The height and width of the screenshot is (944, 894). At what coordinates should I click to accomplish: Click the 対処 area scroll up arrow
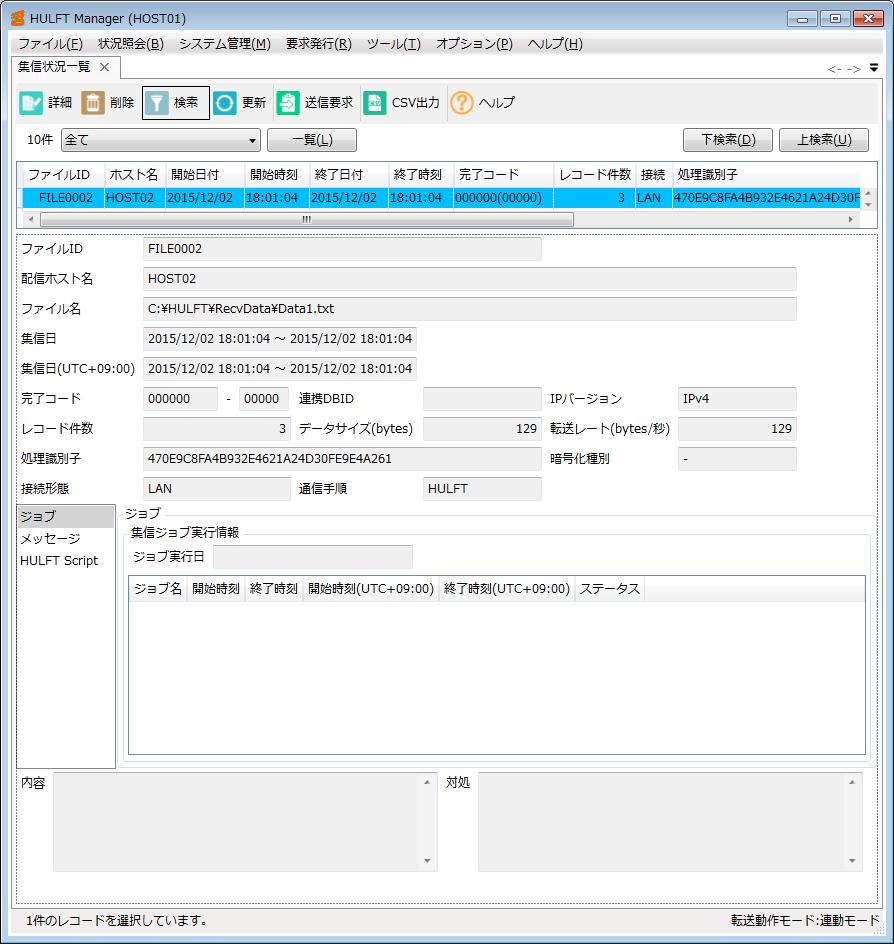(x=852, y=782)
